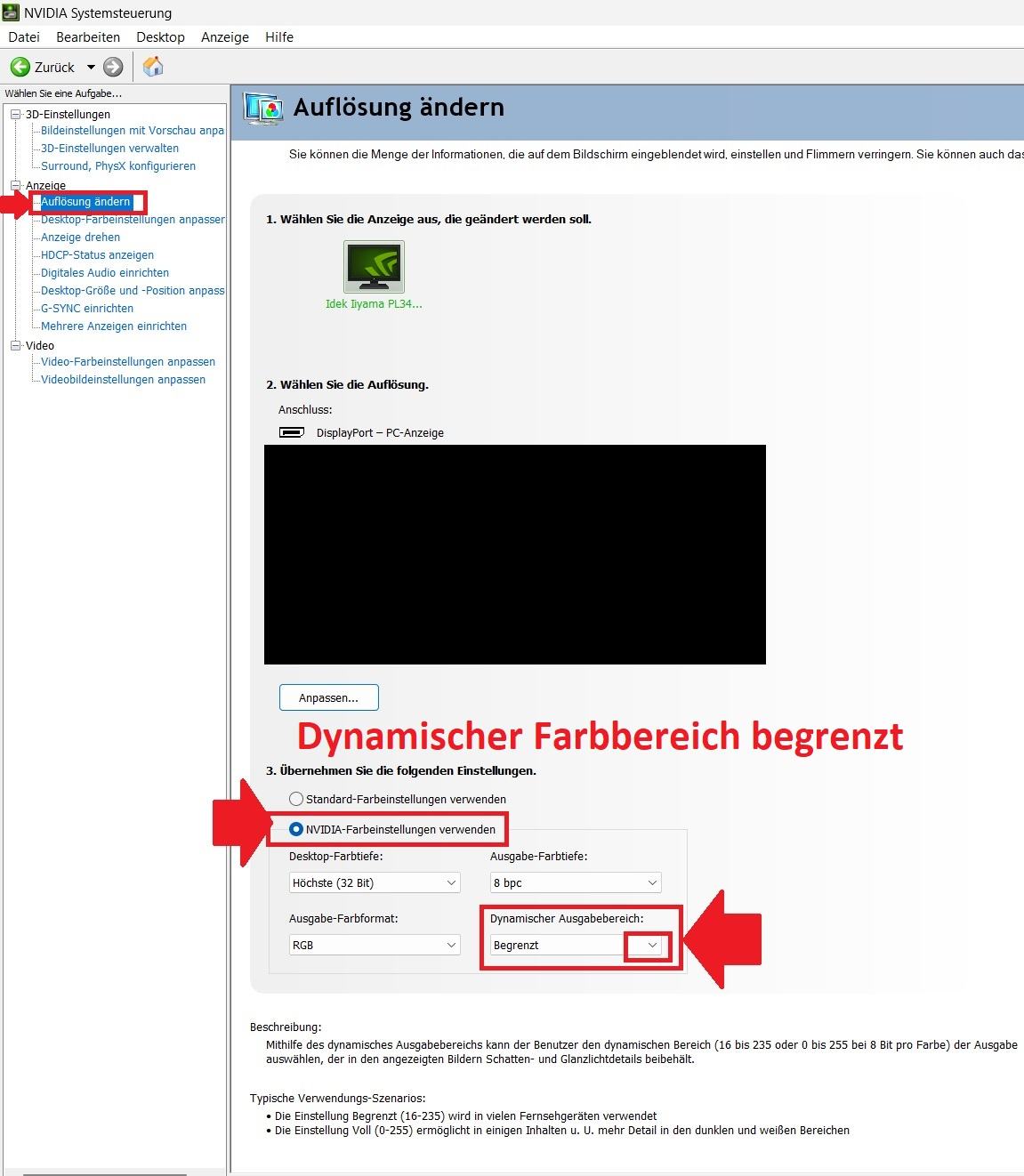Open G-SYNC einrichten
Image resolution: width=1024 pixels, height=1176 pixels.
pos(87,308)
